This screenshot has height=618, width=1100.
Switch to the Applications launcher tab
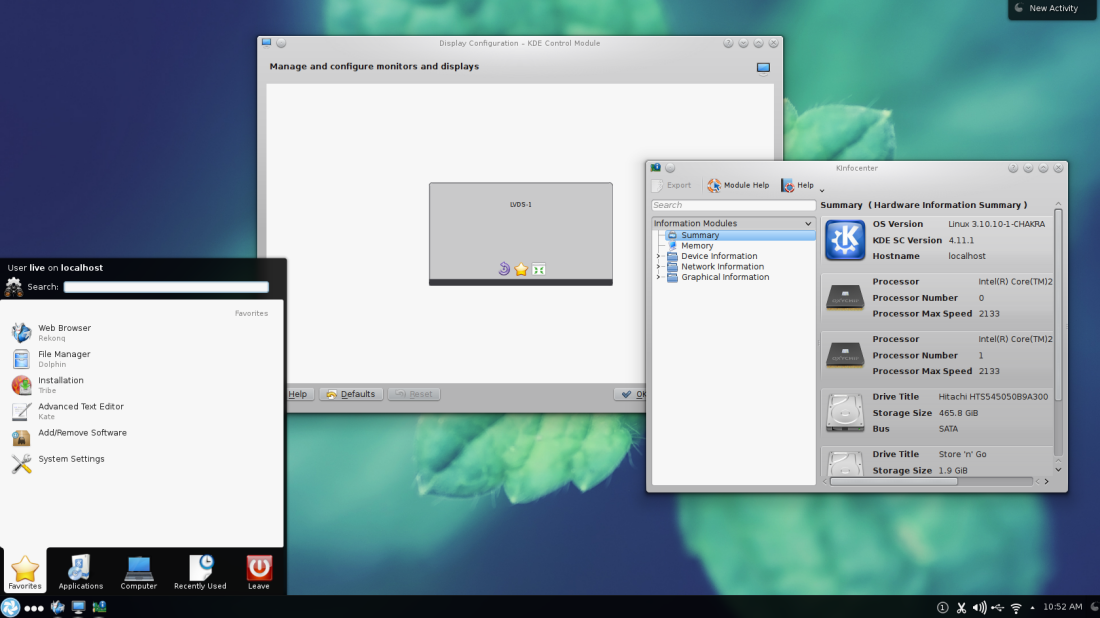pyautogui.click(x=80, y=572)
